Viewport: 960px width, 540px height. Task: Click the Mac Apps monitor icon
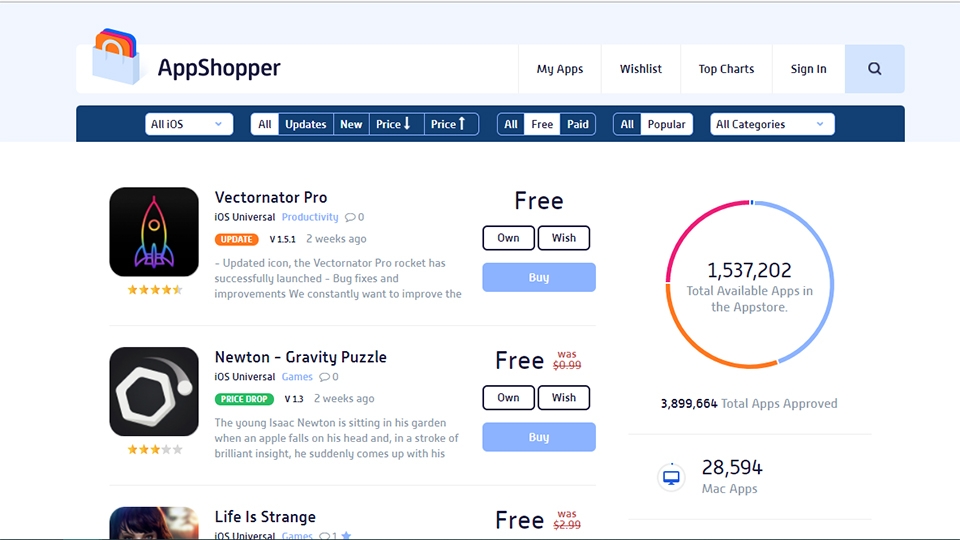coord(671,476)
